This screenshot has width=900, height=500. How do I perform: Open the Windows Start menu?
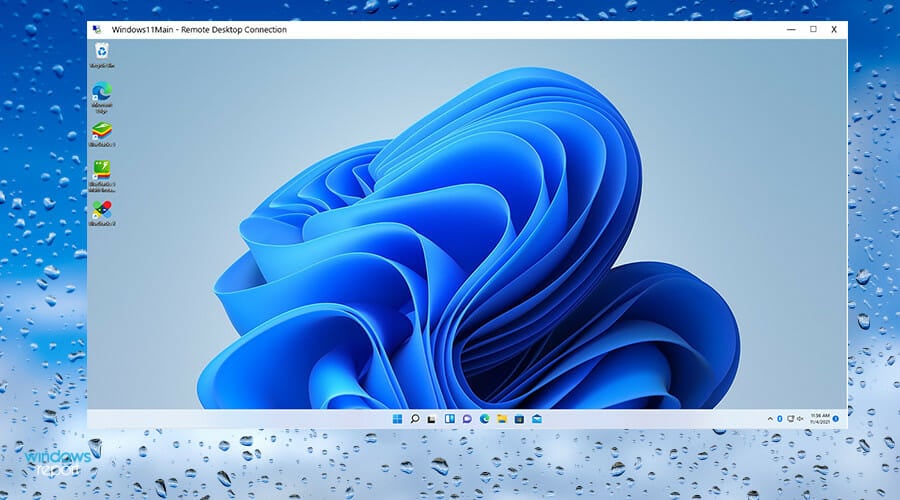[x=398, y=419]
